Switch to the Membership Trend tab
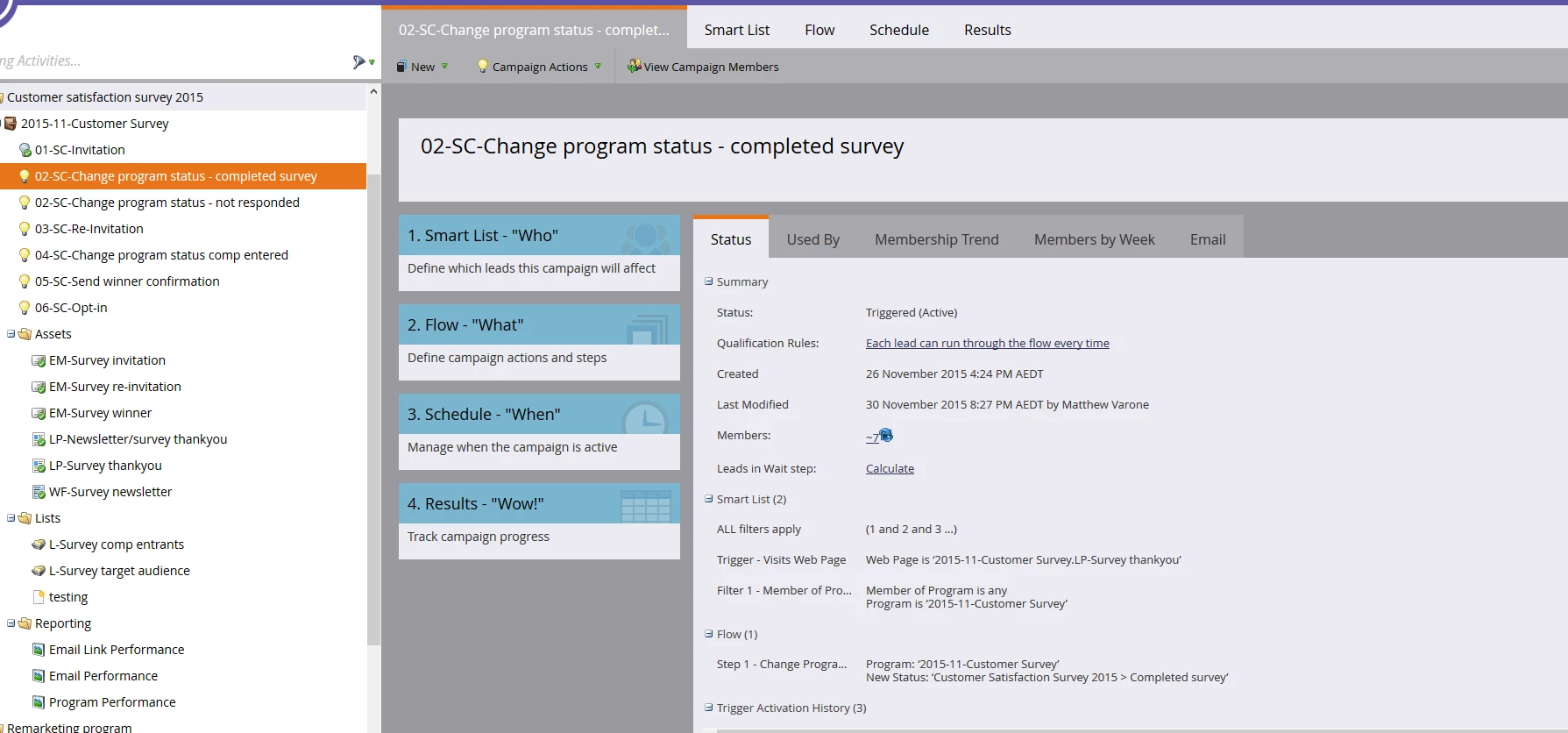This screenshot has height=733, width=1568. pos(936,239)
